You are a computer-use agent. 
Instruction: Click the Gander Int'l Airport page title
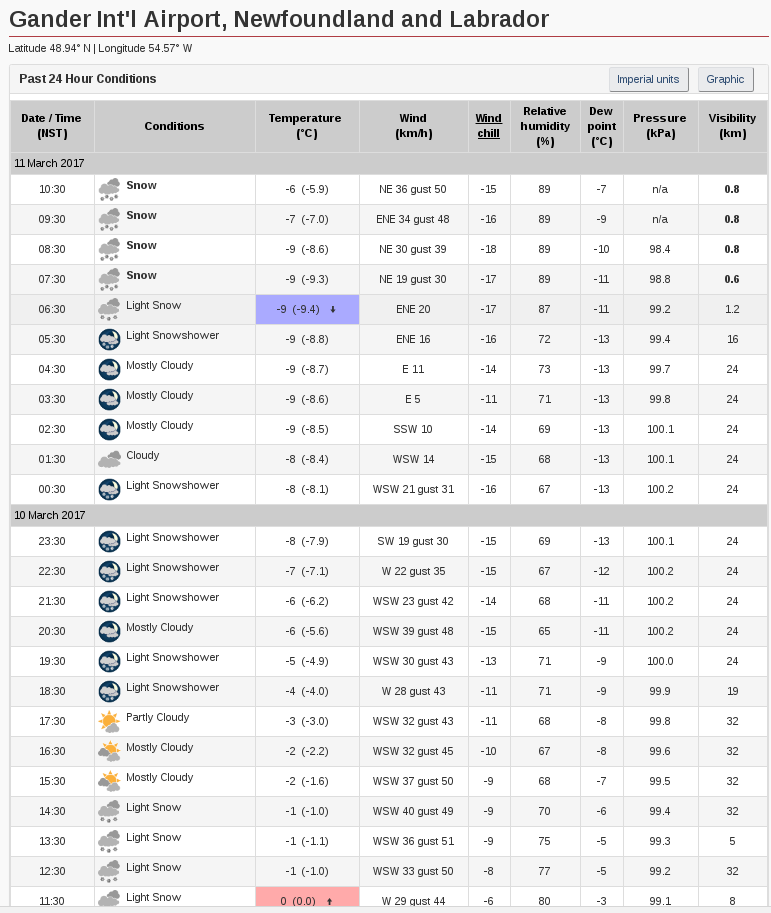coord(279,19)
